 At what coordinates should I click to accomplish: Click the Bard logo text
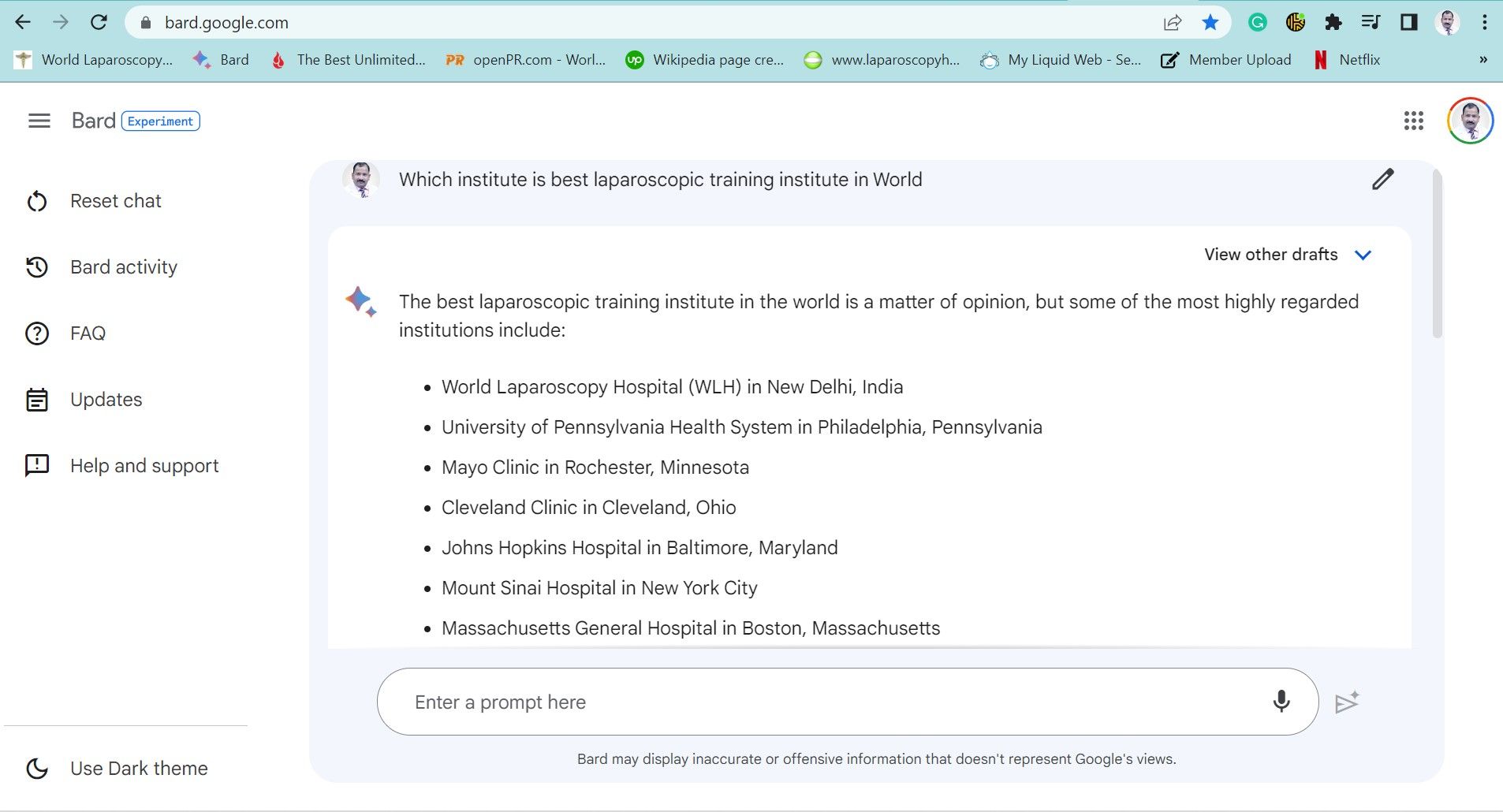pyautogui.click(x=93, y=121)
